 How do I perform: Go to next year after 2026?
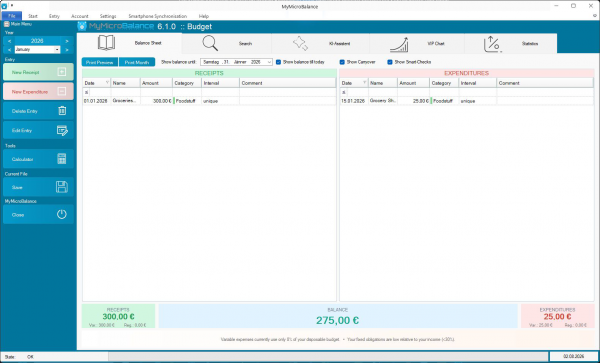click(67, 41)
